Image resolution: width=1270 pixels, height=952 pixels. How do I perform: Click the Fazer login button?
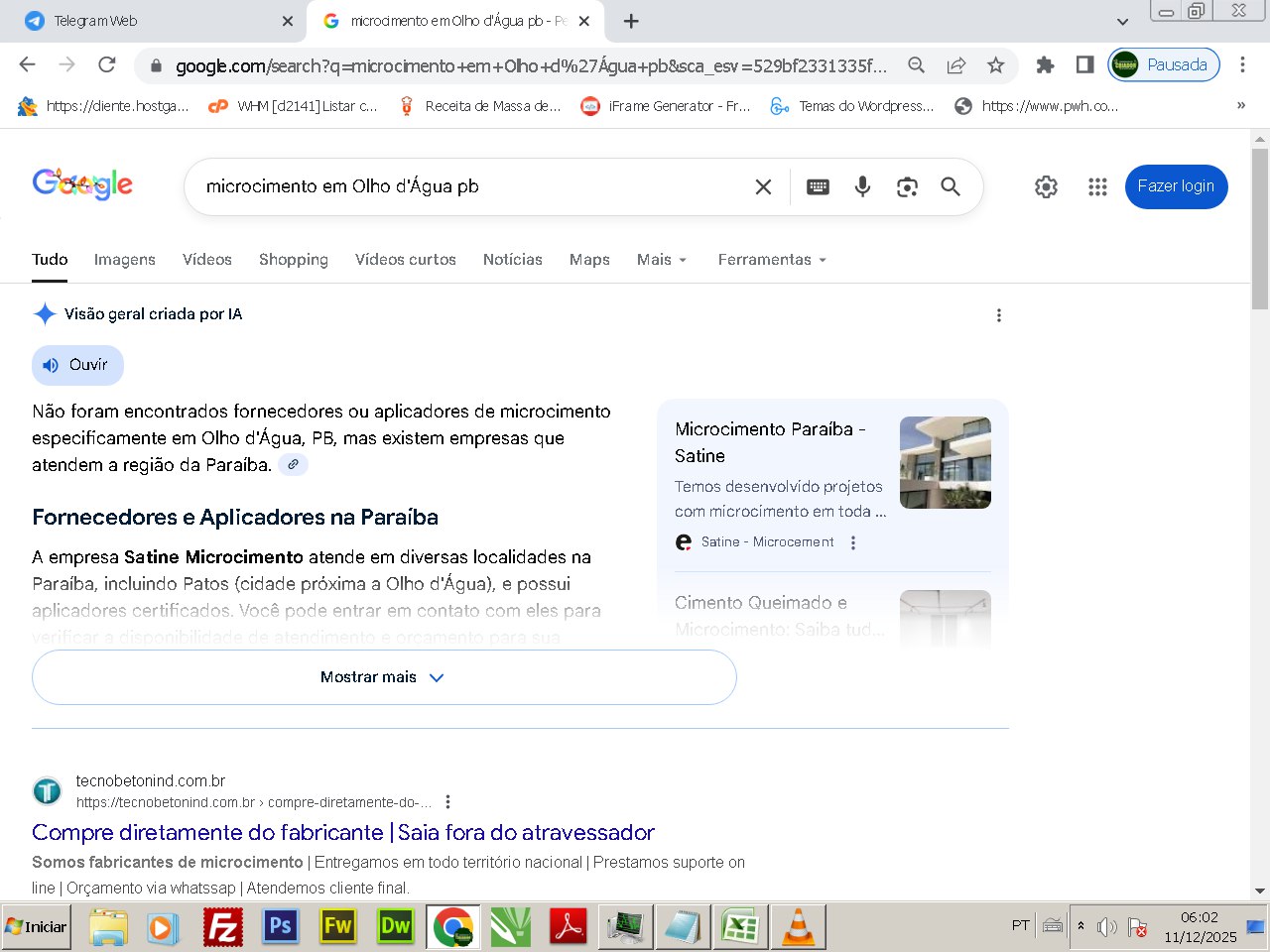point(1176,186)
